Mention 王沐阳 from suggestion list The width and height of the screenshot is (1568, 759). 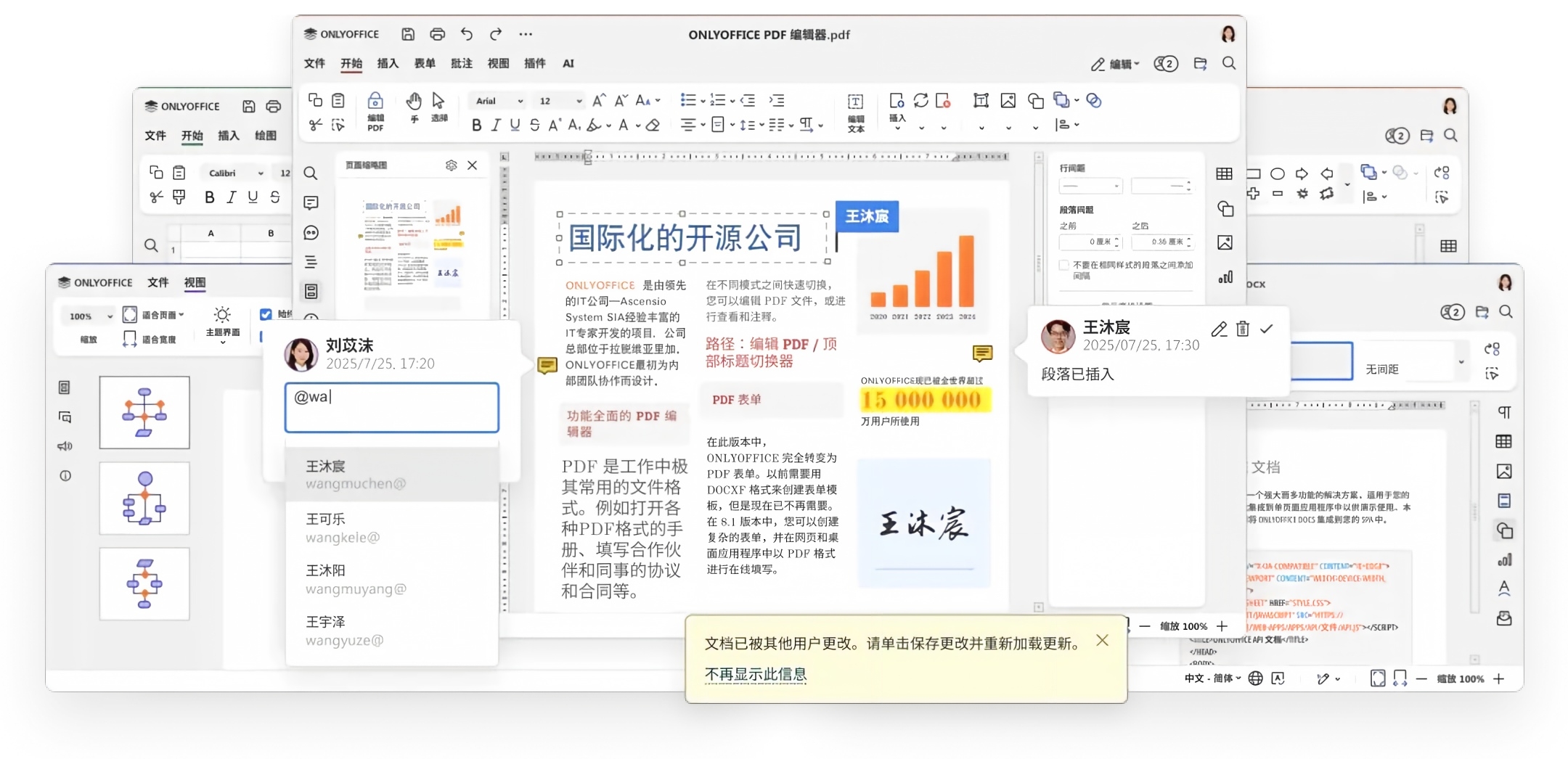392,579
